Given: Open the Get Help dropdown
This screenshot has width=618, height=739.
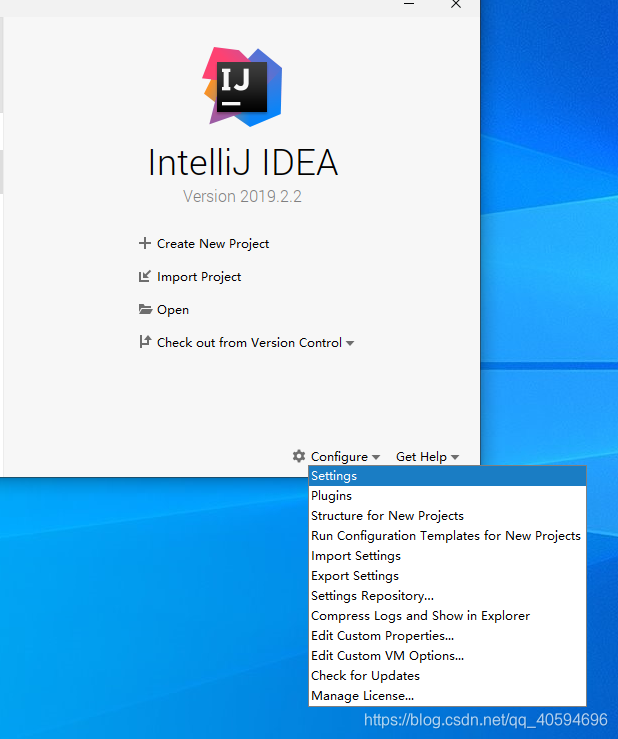Looking at the screenshot, I should 427,457.
